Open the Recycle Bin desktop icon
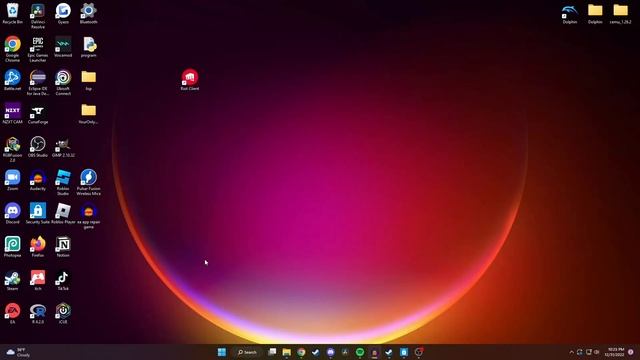The image size is (640, 360). (13, 13)
